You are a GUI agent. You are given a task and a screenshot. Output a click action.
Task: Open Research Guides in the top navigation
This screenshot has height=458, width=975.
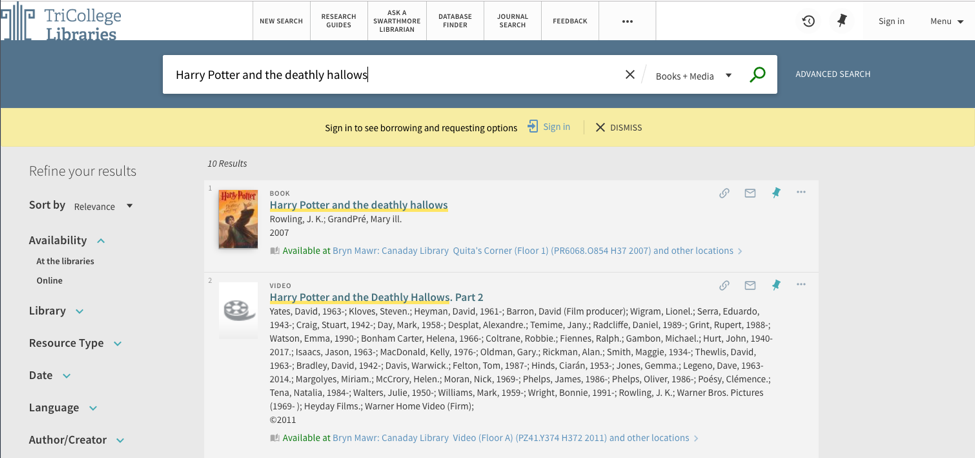coord(339,21)
